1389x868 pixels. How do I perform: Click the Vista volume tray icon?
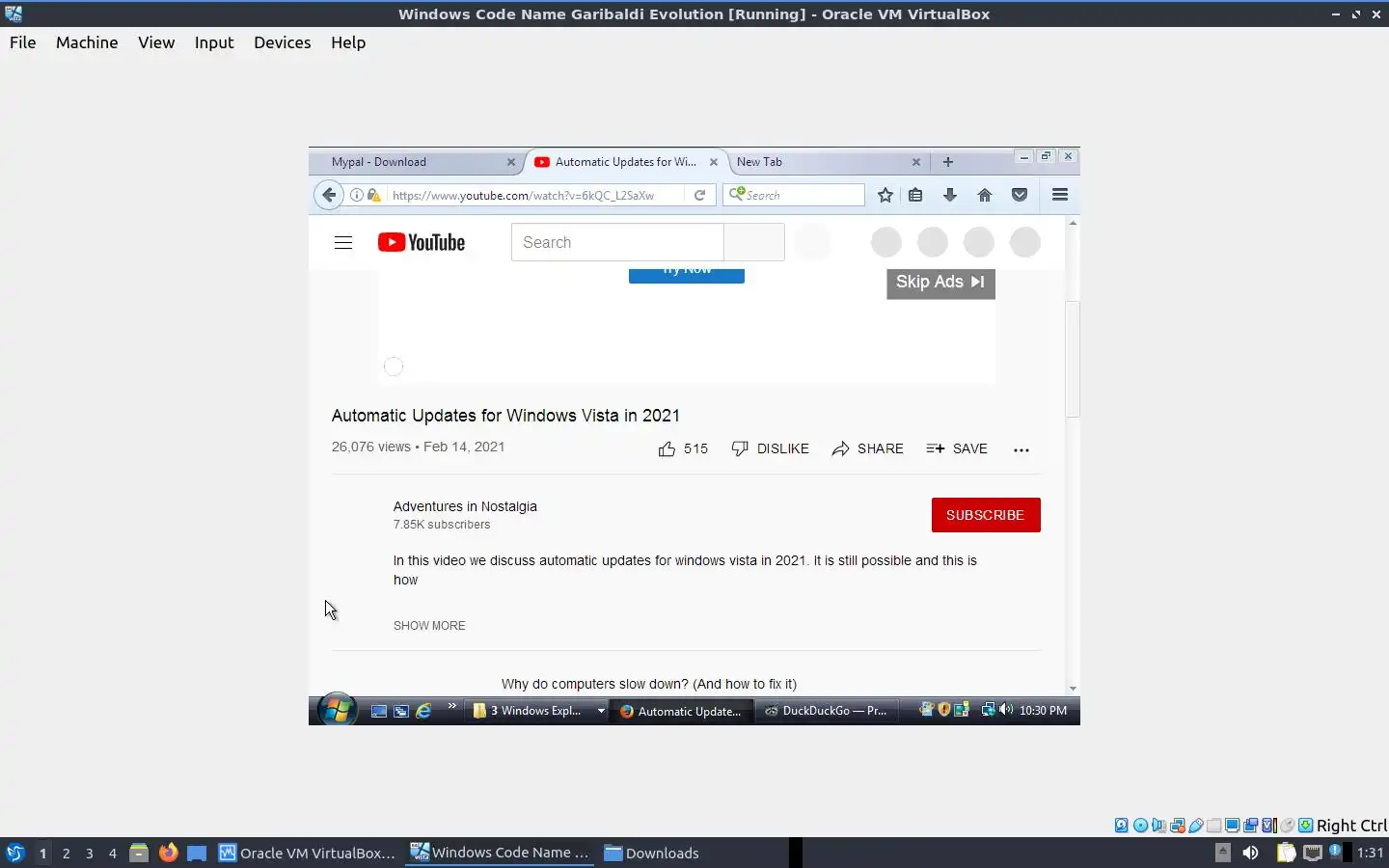click(1006, 710)
